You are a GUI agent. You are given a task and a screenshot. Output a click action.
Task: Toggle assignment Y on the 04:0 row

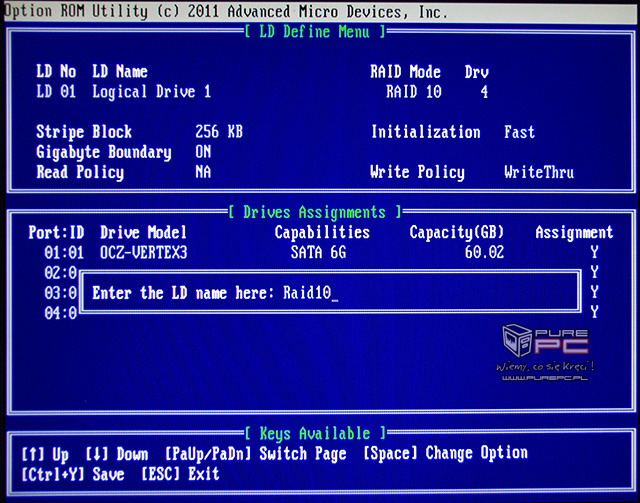tap(594, 312)
